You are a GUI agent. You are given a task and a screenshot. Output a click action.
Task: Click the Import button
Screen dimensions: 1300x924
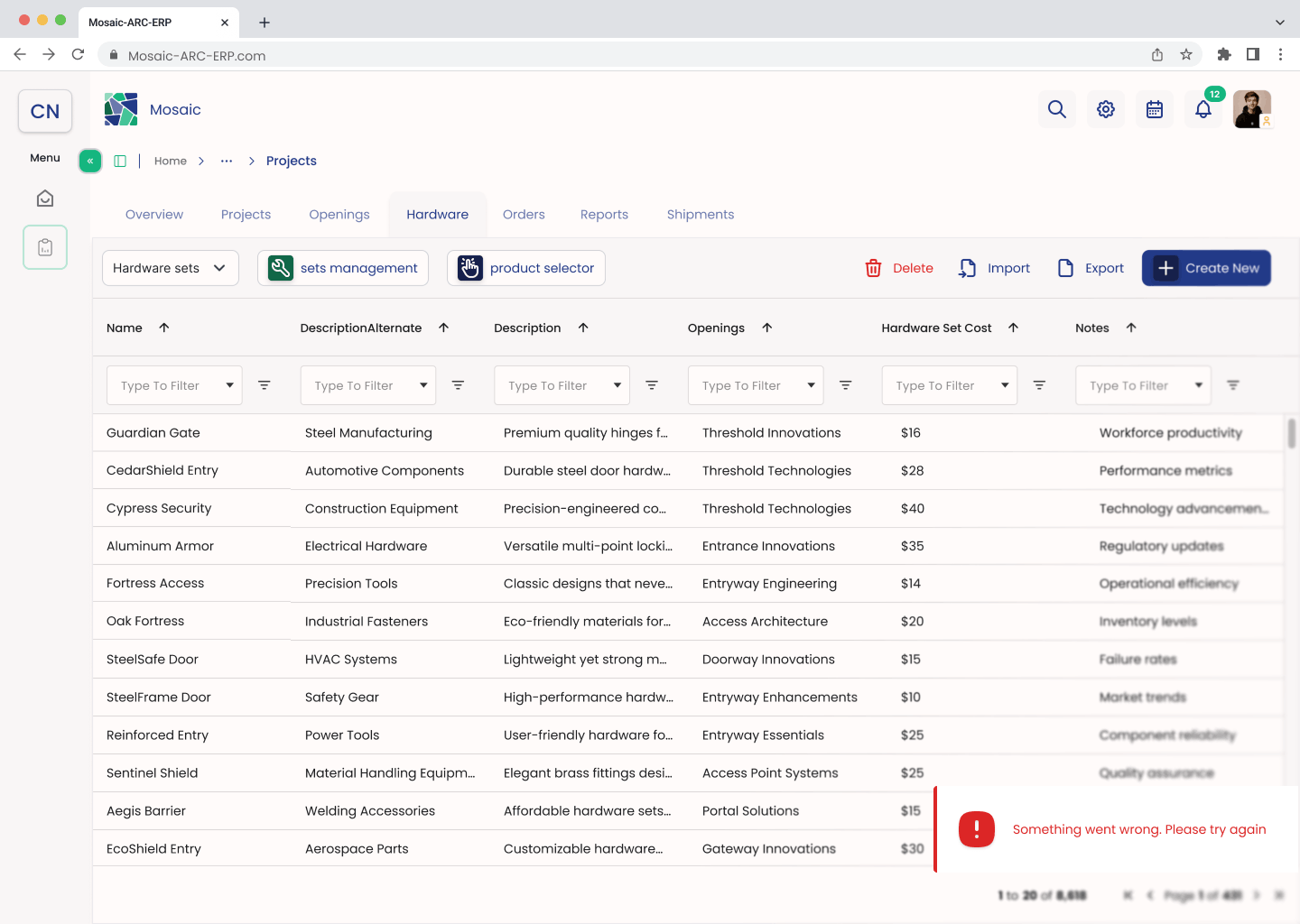coord(994,268)
